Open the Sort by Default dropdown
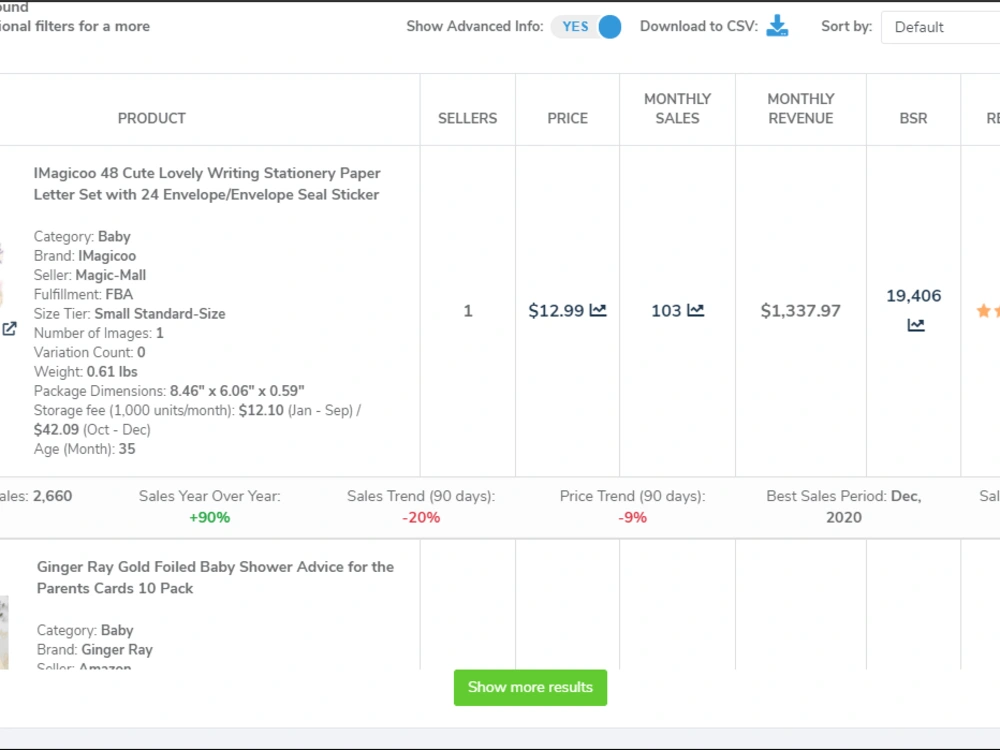The height and width of the screenshot is (750, 1000). point(941,27)
